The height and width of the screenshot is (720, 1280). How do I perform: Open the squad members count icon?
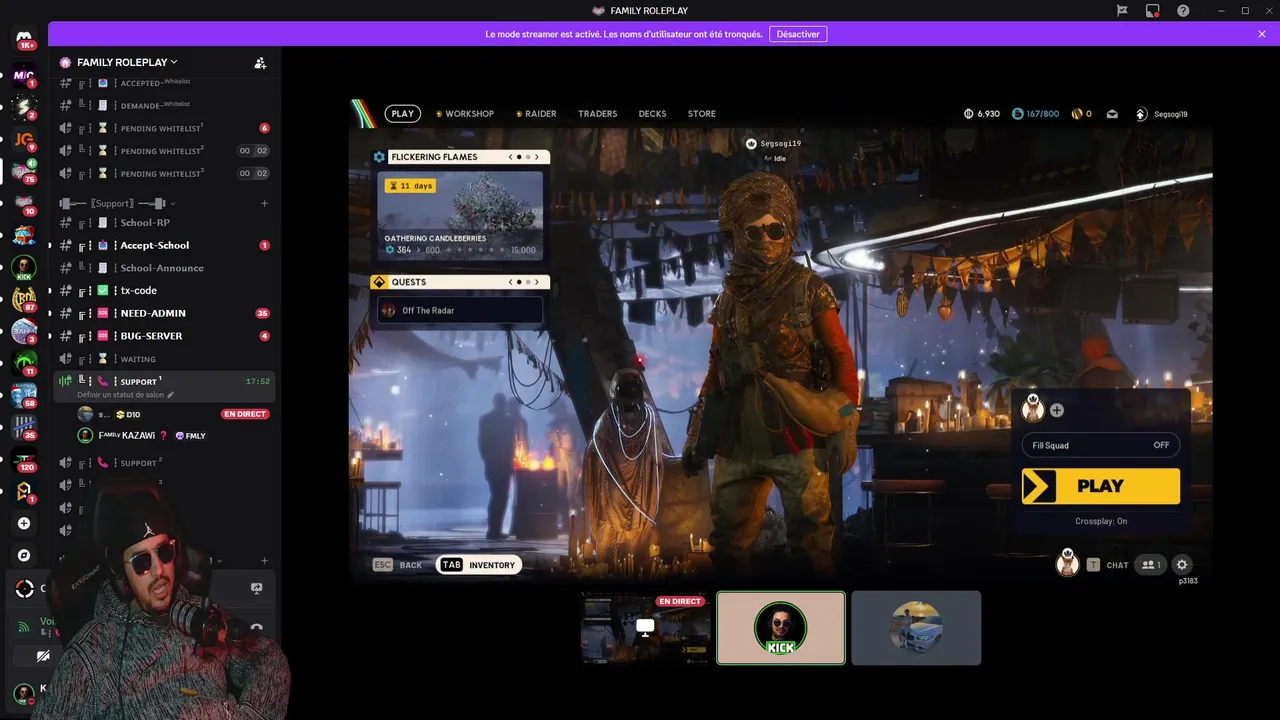pyautogui.click(x=1150, y=565)
